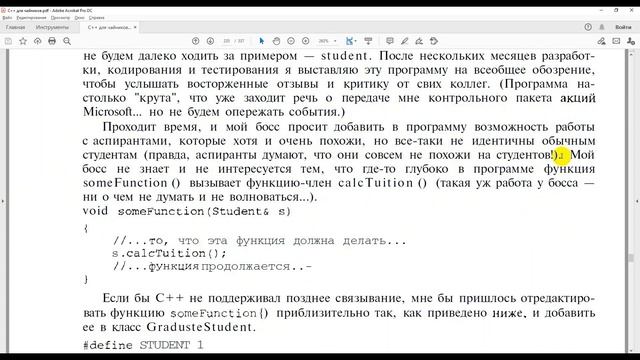Add a comment with sticky note icon
The height and width of the screenshot is (360, 640).
tap(390, 41)
